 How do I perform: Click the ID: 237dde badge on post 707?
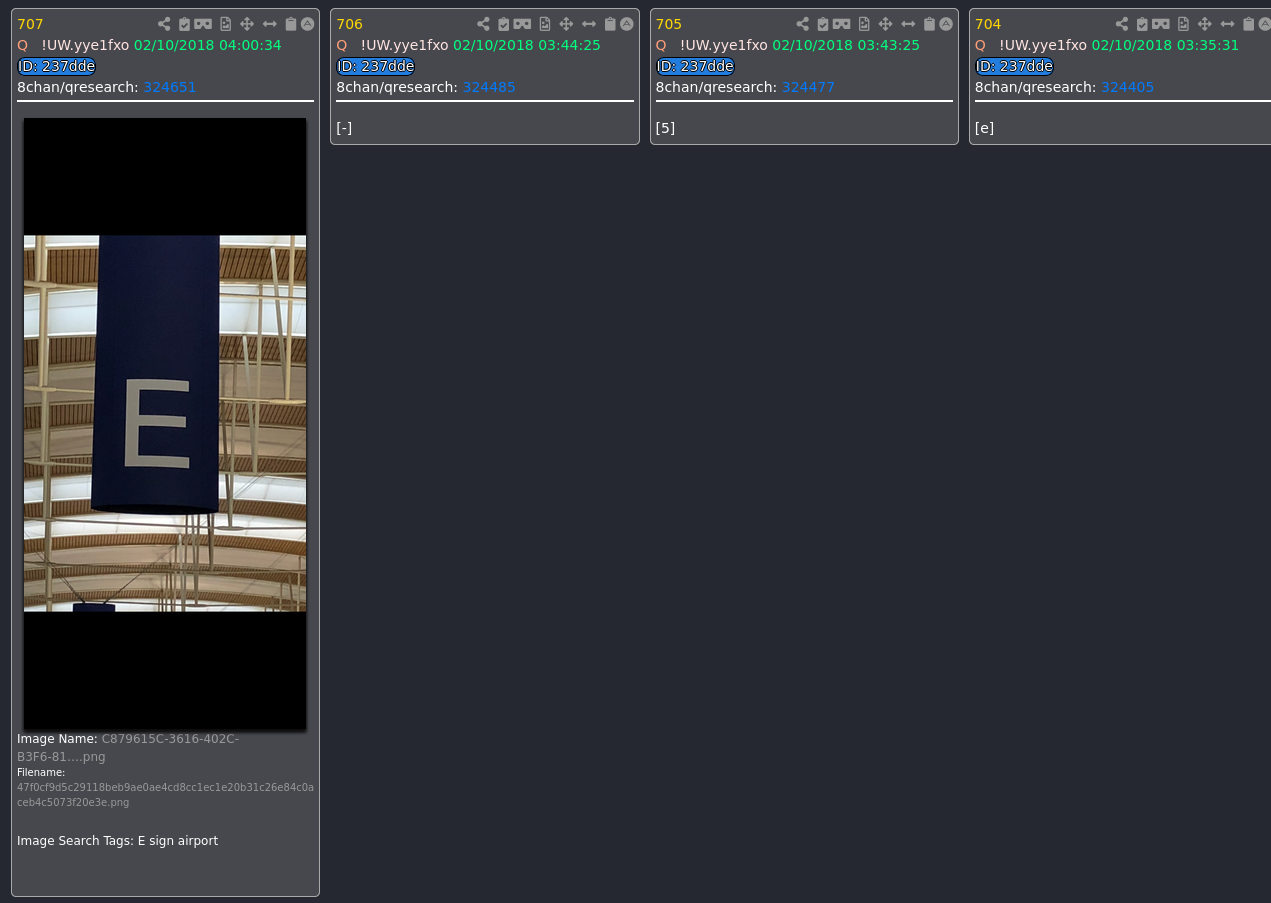(56, 66)
